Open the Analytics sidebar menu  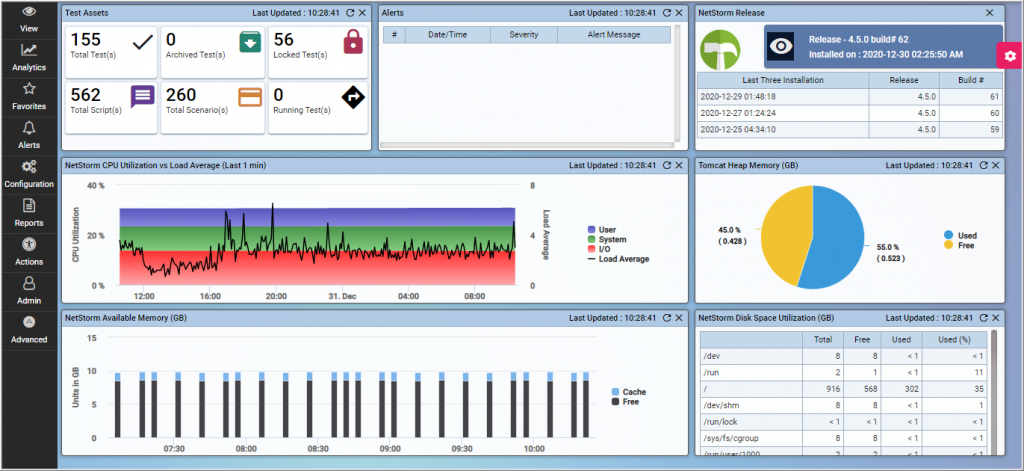(x=29, y=58)
